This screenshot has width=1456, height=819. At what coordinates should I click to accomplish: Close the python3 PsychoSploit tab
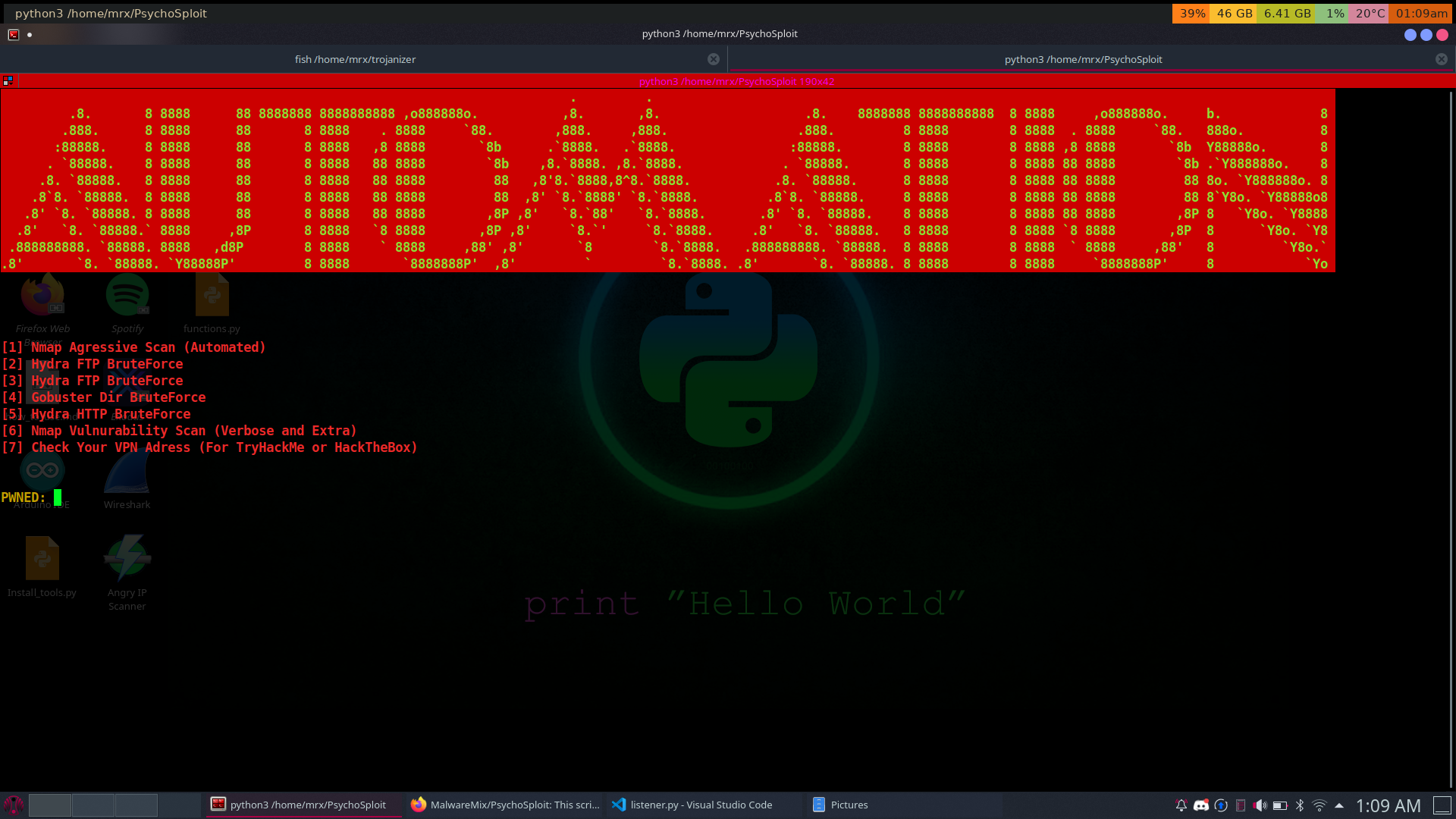tap(1442, 59)
